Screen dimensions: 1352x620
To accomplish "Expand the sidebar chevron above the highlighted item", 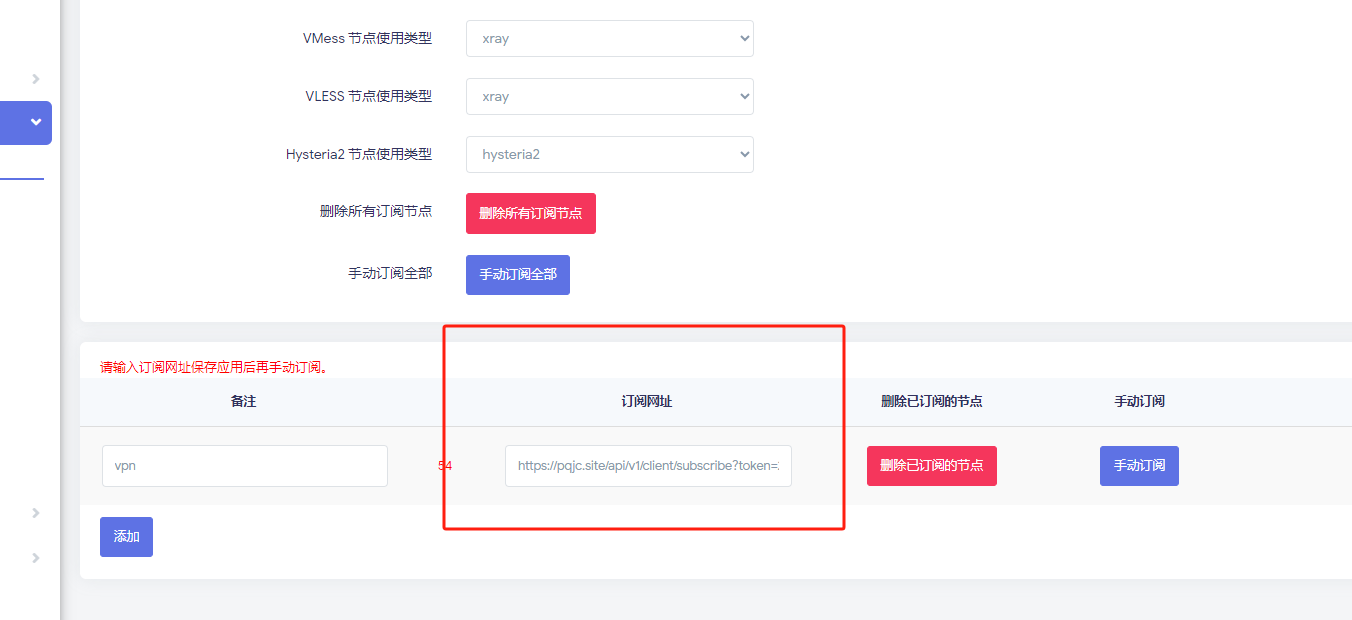I will click(36, 78).
